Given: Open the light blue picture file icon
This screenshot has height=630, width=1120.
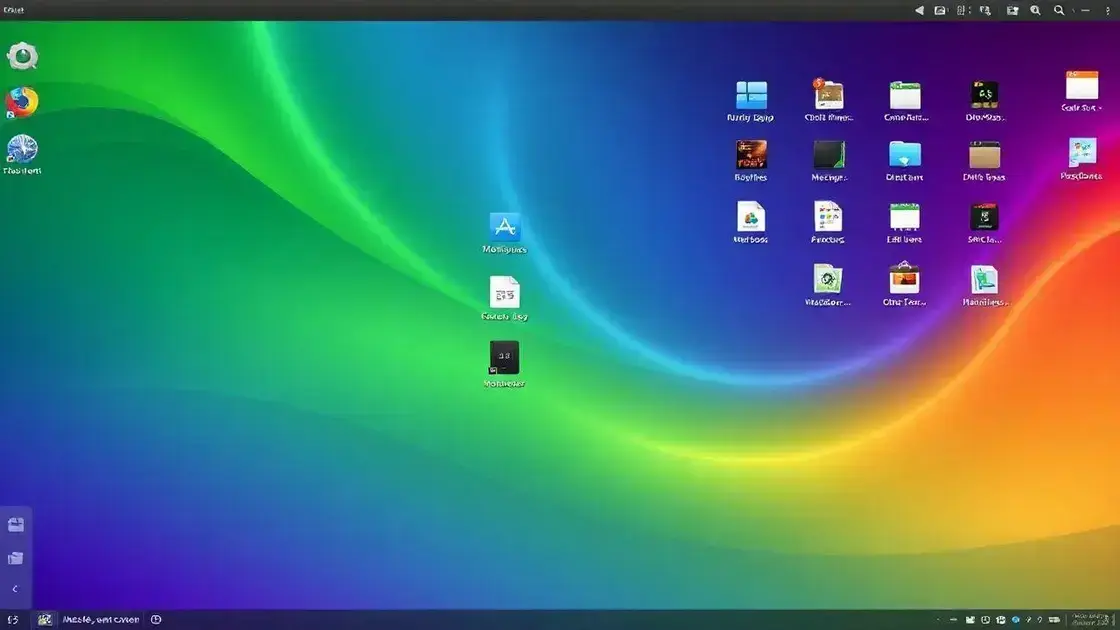Looking at the screenshot, I should click(1082, 153).
